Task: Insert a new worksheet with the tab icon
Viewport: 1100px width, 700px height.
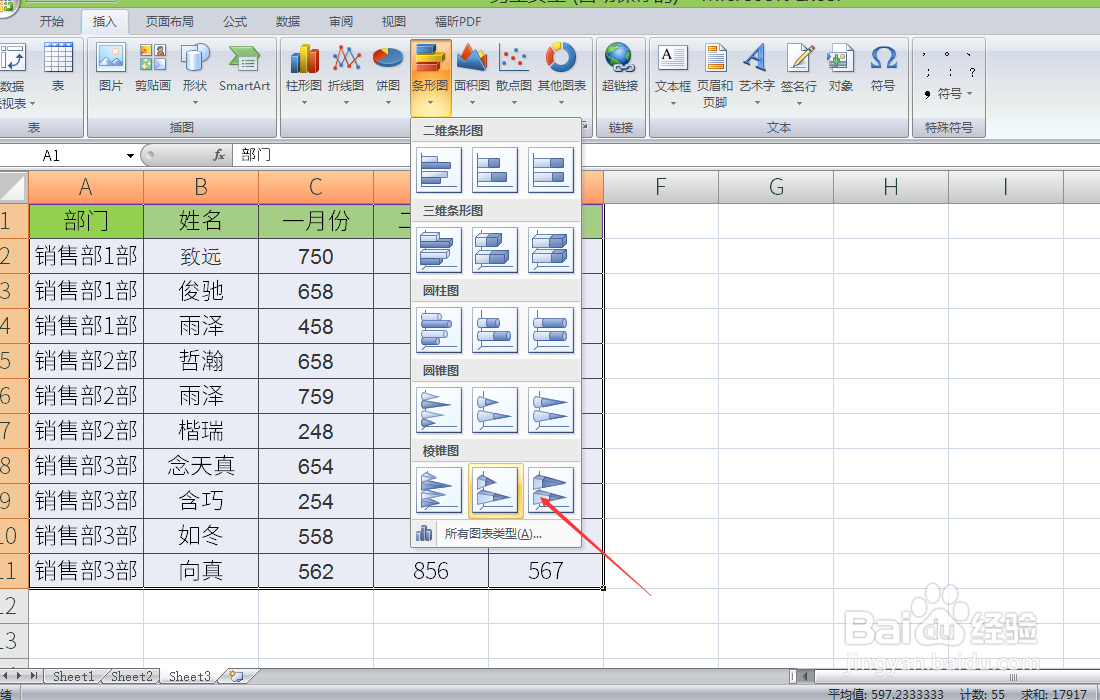Action: click(236, 676)
